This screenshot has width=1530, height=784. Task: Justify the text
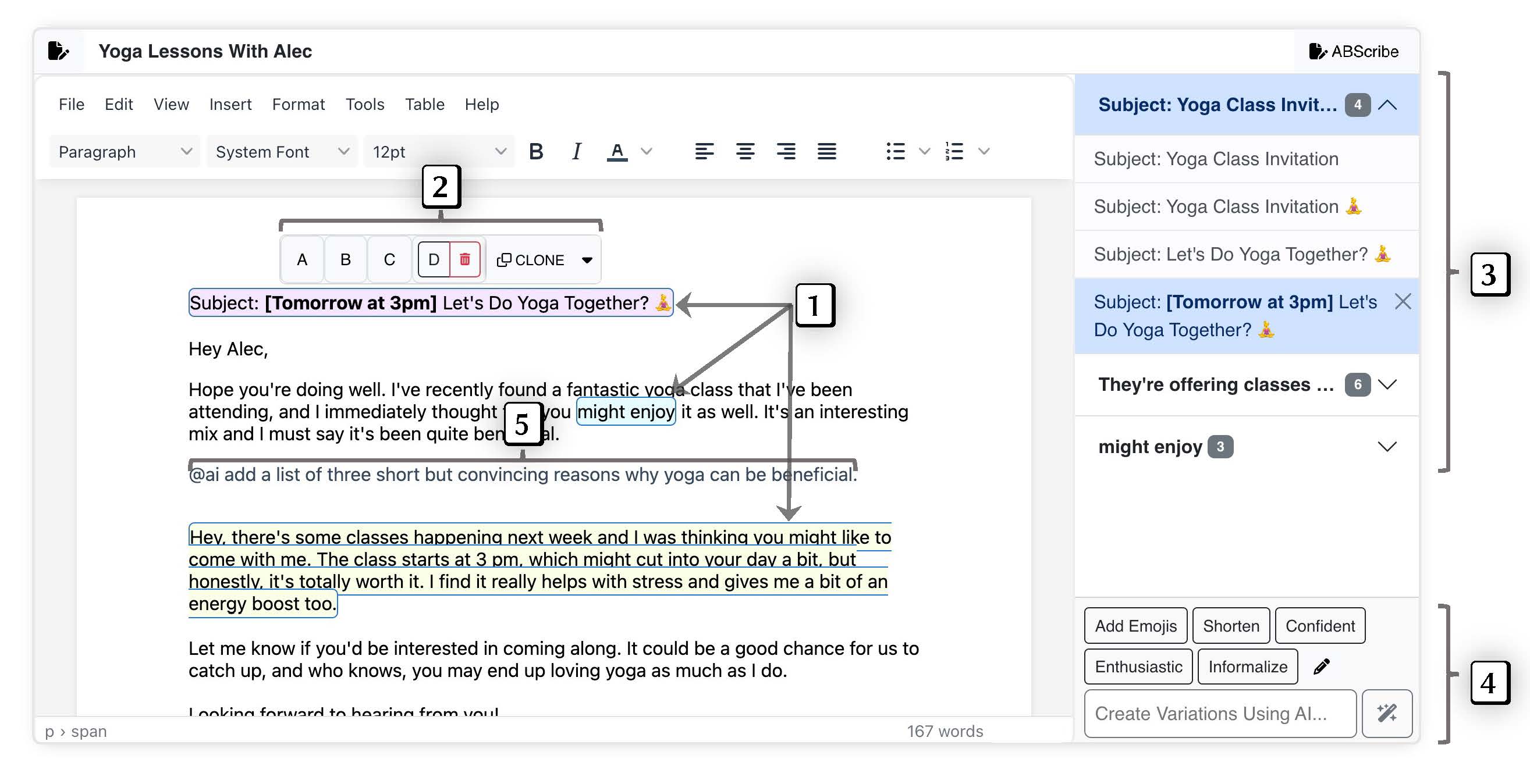click(x=827, y=152)
